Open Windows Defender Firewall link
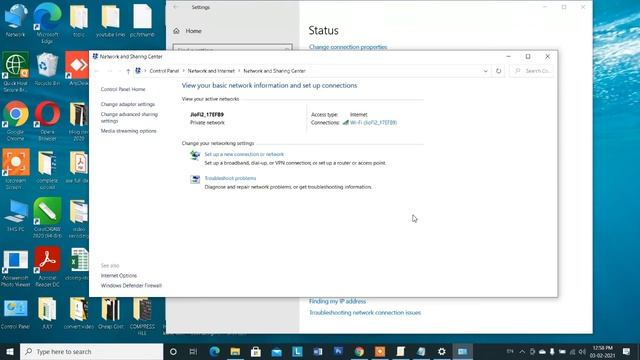Screen dimensions: 640x360 [131, 285]
